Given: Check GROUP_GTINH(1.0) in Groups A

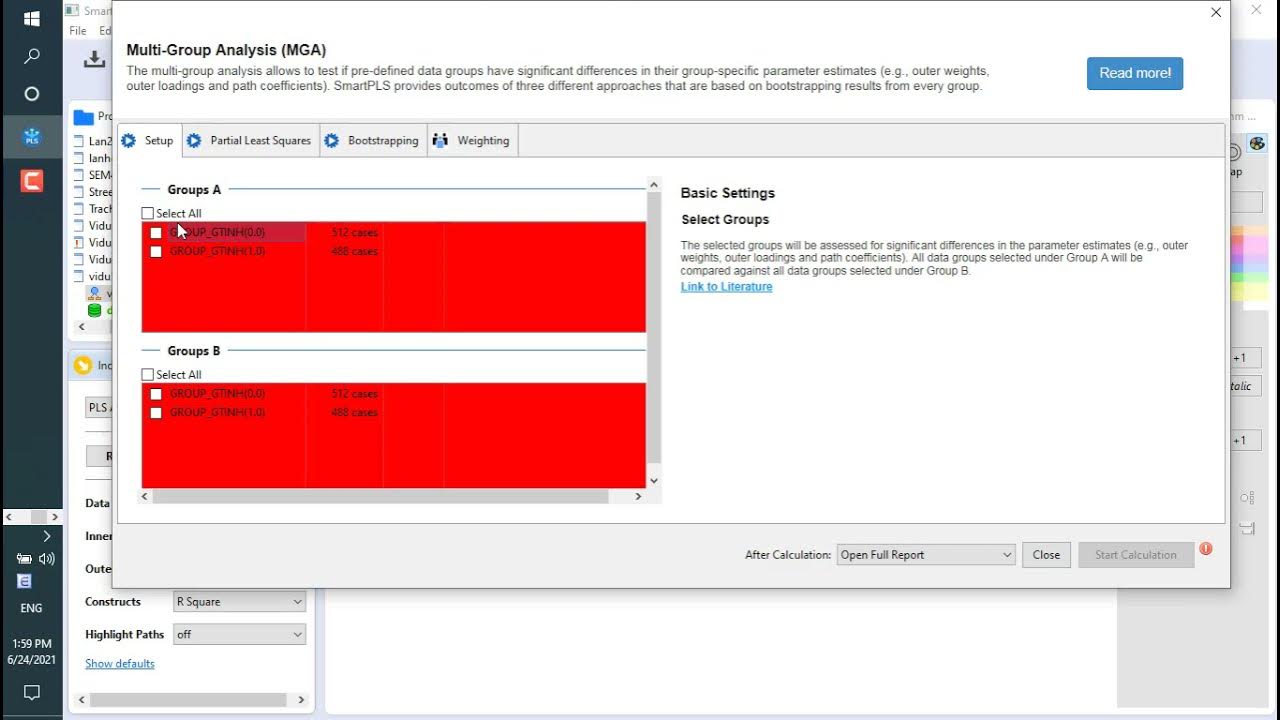Looking at the screenshot, I should (156, 252).
